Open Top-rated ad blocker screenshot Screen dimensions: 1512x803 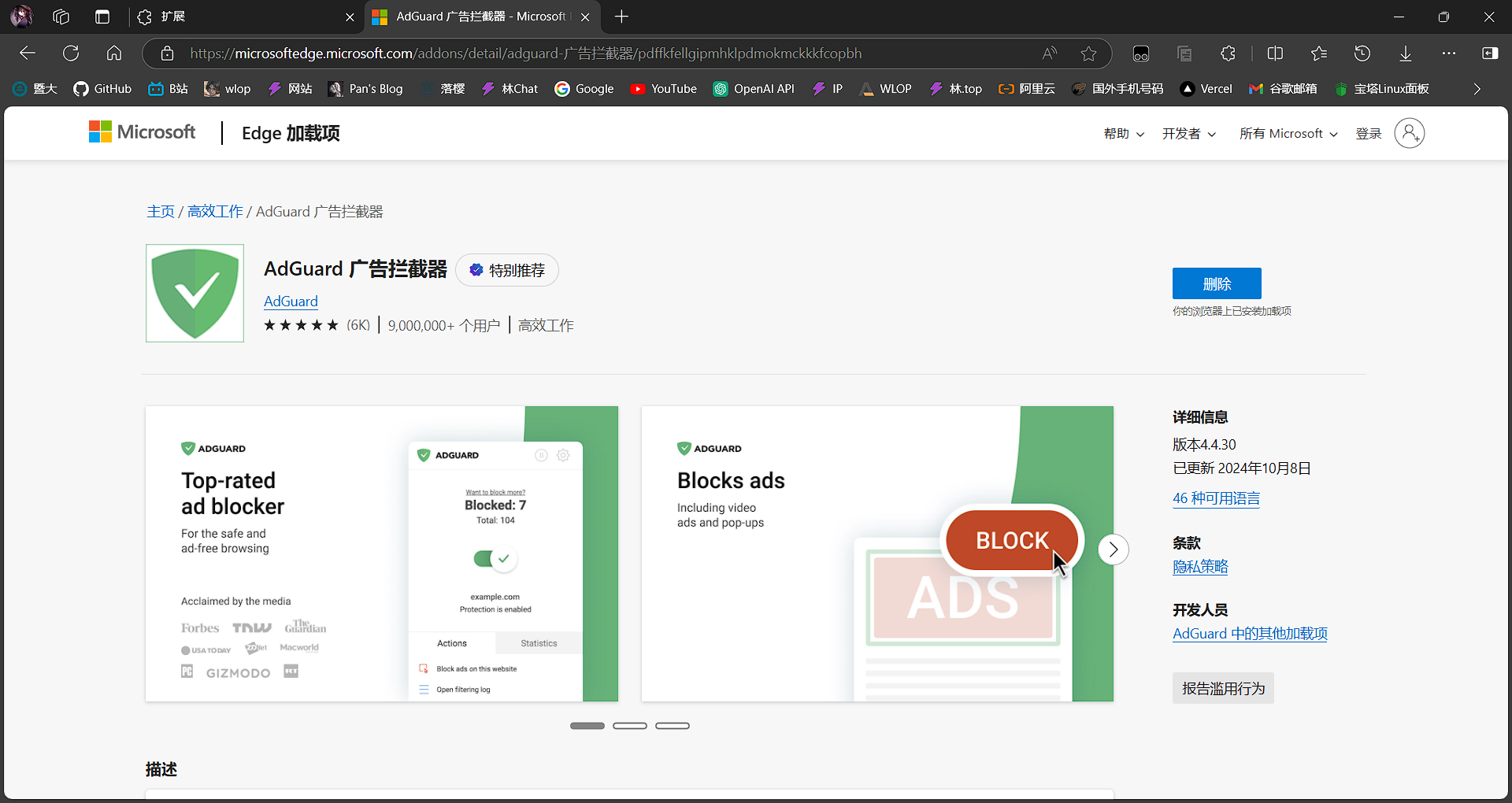tap(382, 554)
